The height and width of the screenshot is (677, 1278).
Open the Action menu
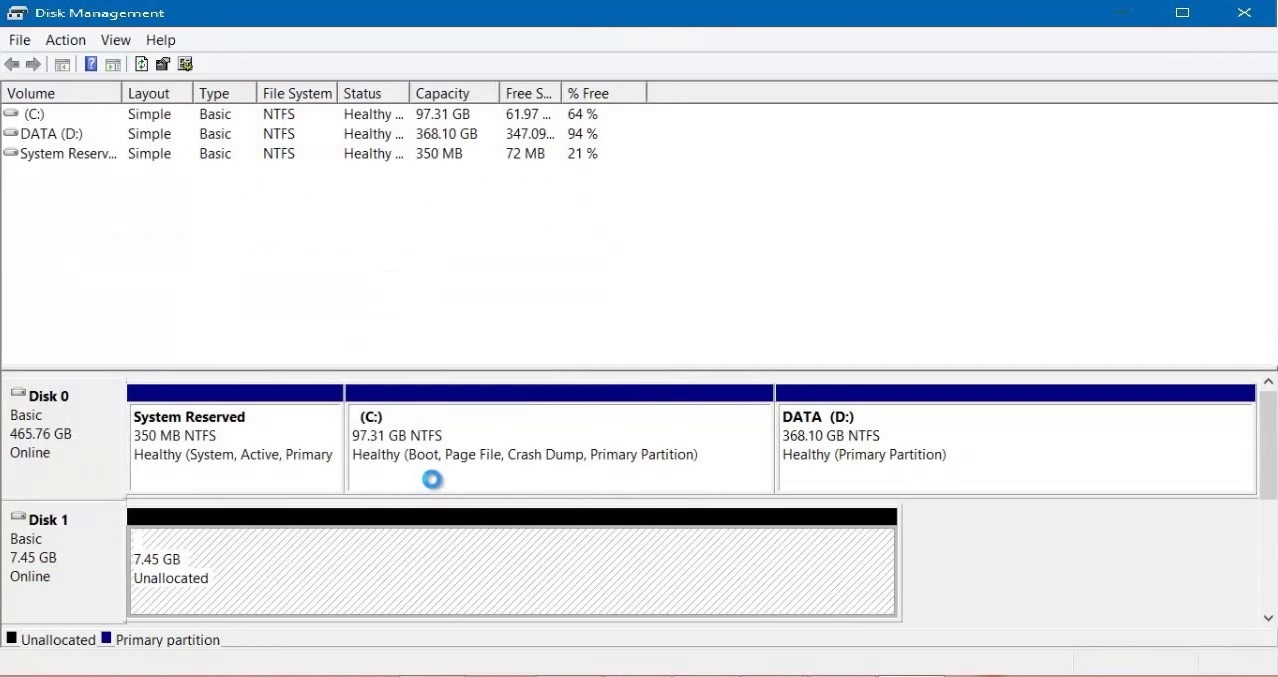[65, 40]
